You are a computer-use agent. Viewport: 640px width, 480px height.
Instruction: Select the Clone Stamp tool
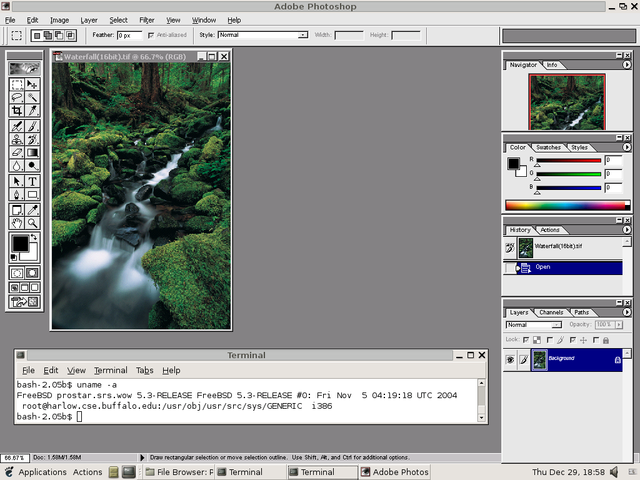[x=17, y=139]
